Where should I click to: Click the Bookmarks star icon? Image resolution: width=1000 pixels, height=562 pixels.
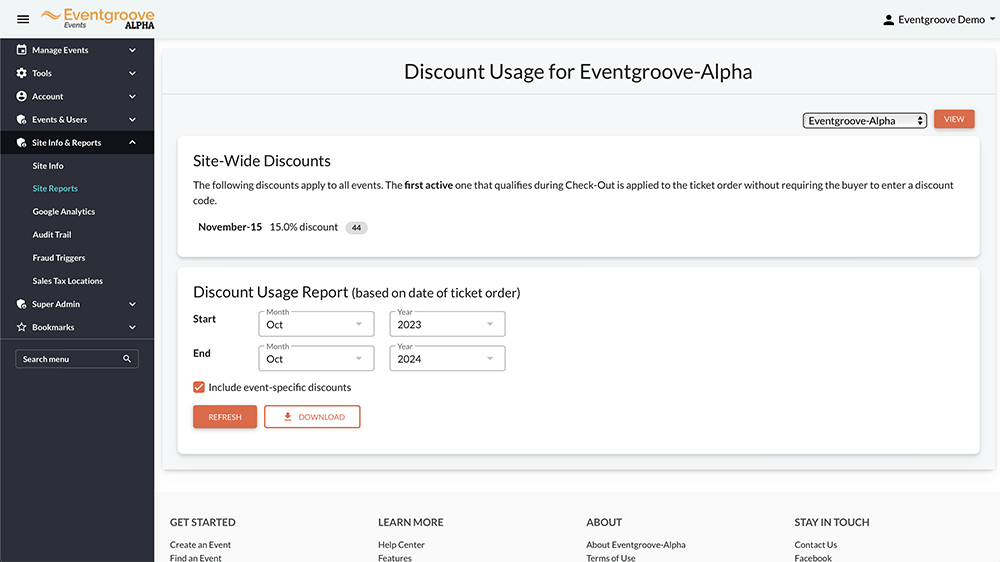coord(21,327)
